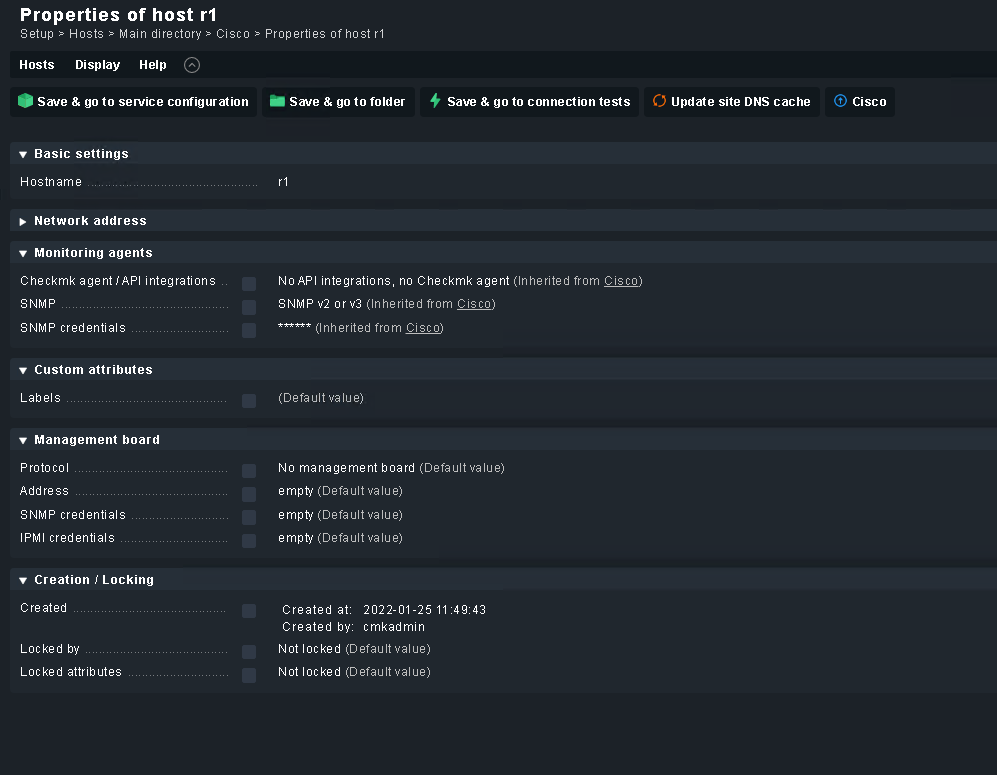Check the management board Protocol checkbox

249,471
